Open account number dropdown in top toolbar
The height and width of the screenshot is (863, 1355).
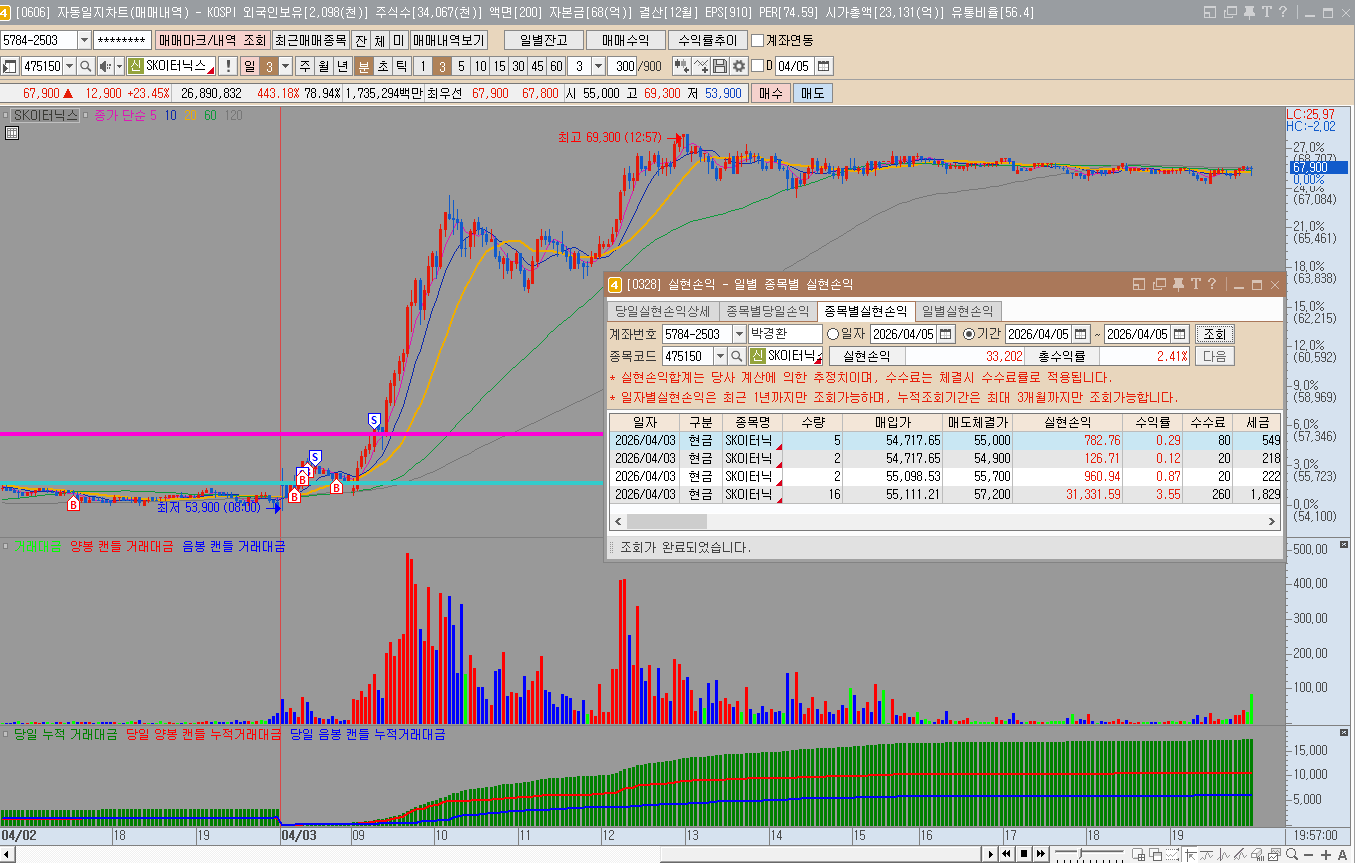tap(84, 40)
